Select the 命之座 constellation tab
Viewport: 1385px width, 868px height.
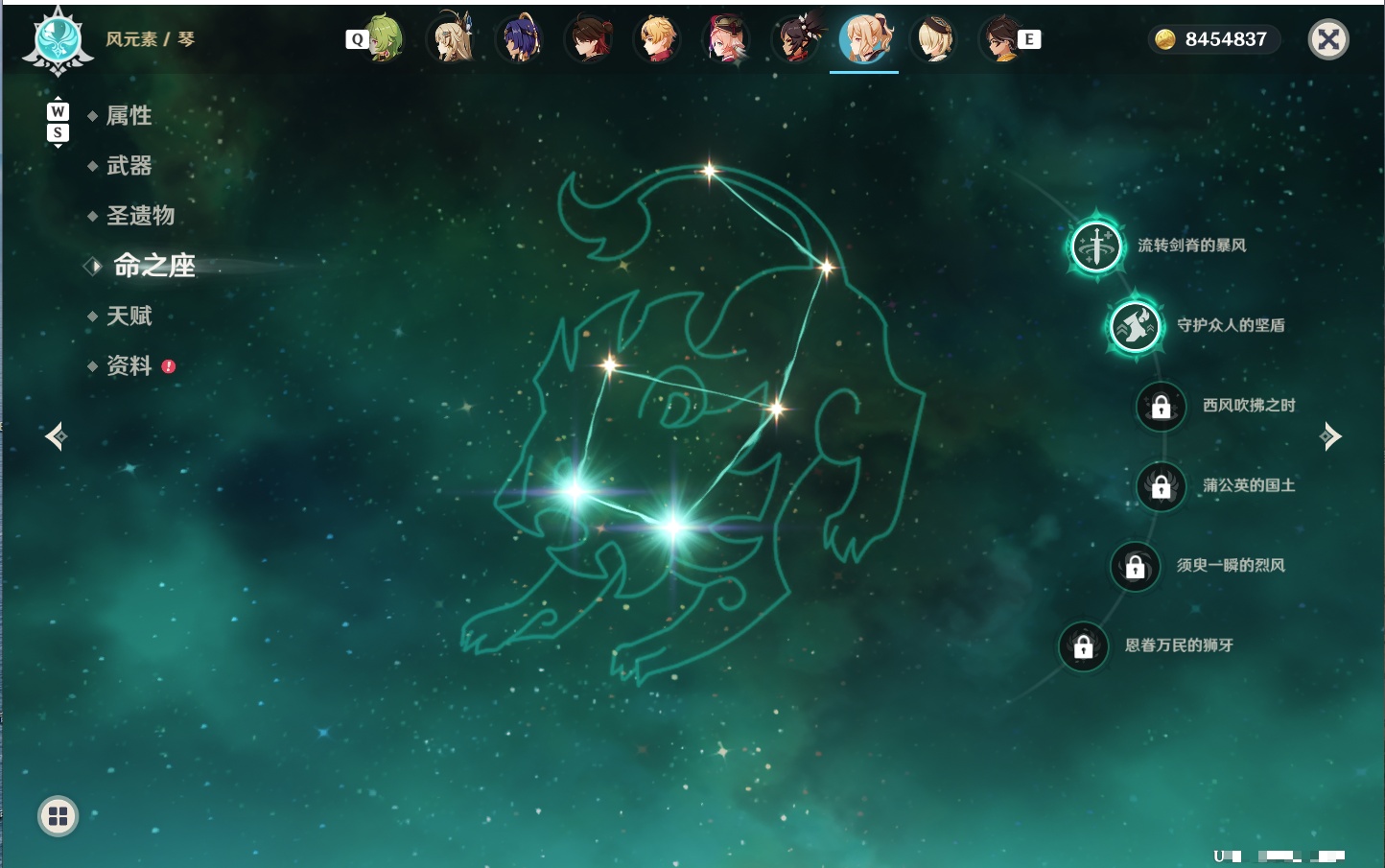(154, 266)
